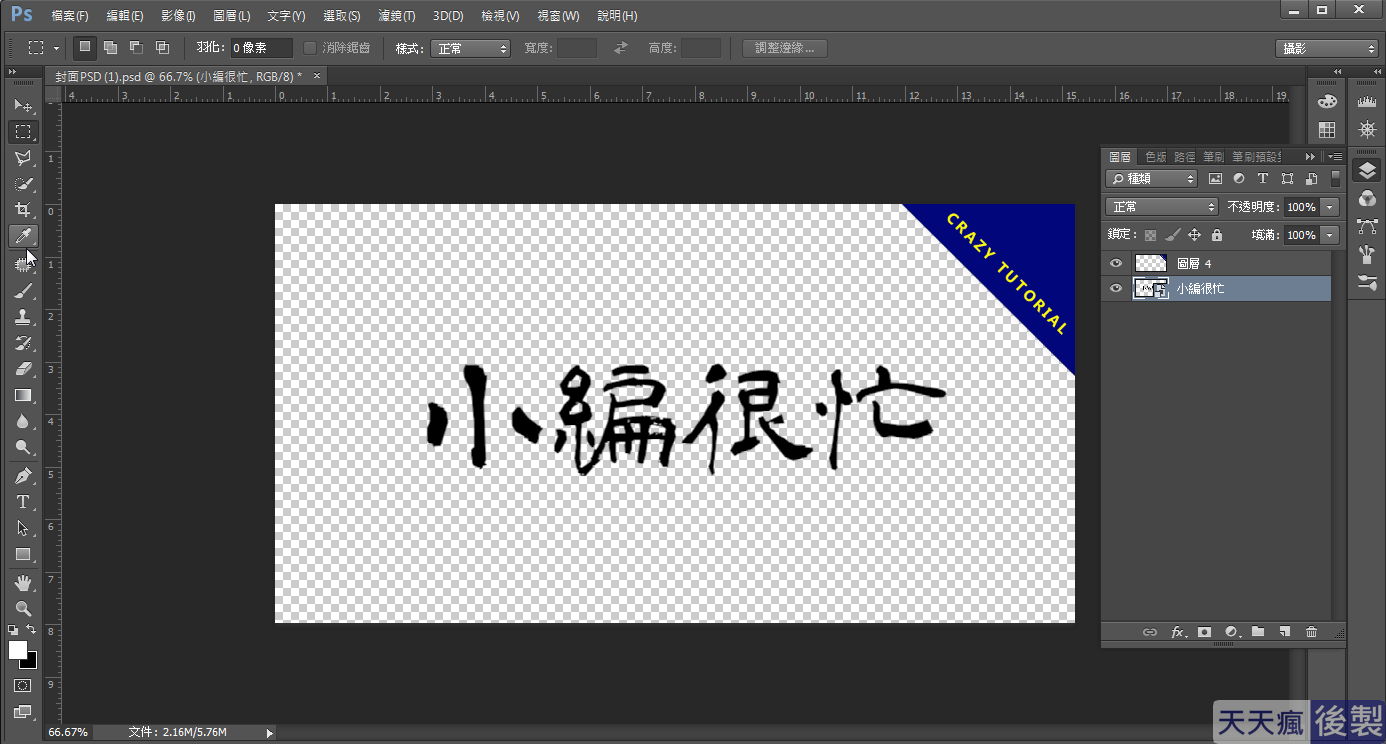Click the foreground color swatch
This screenshot has width=1386, height=744.
click(x=18, y=650)
